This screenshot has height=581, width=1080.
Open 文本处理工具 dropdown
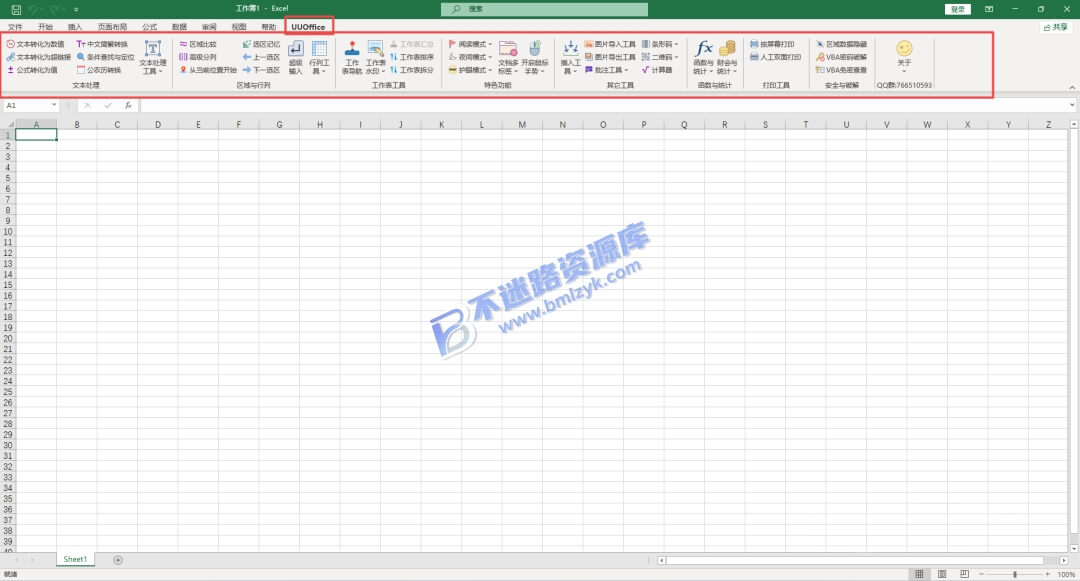coord(152,57)
